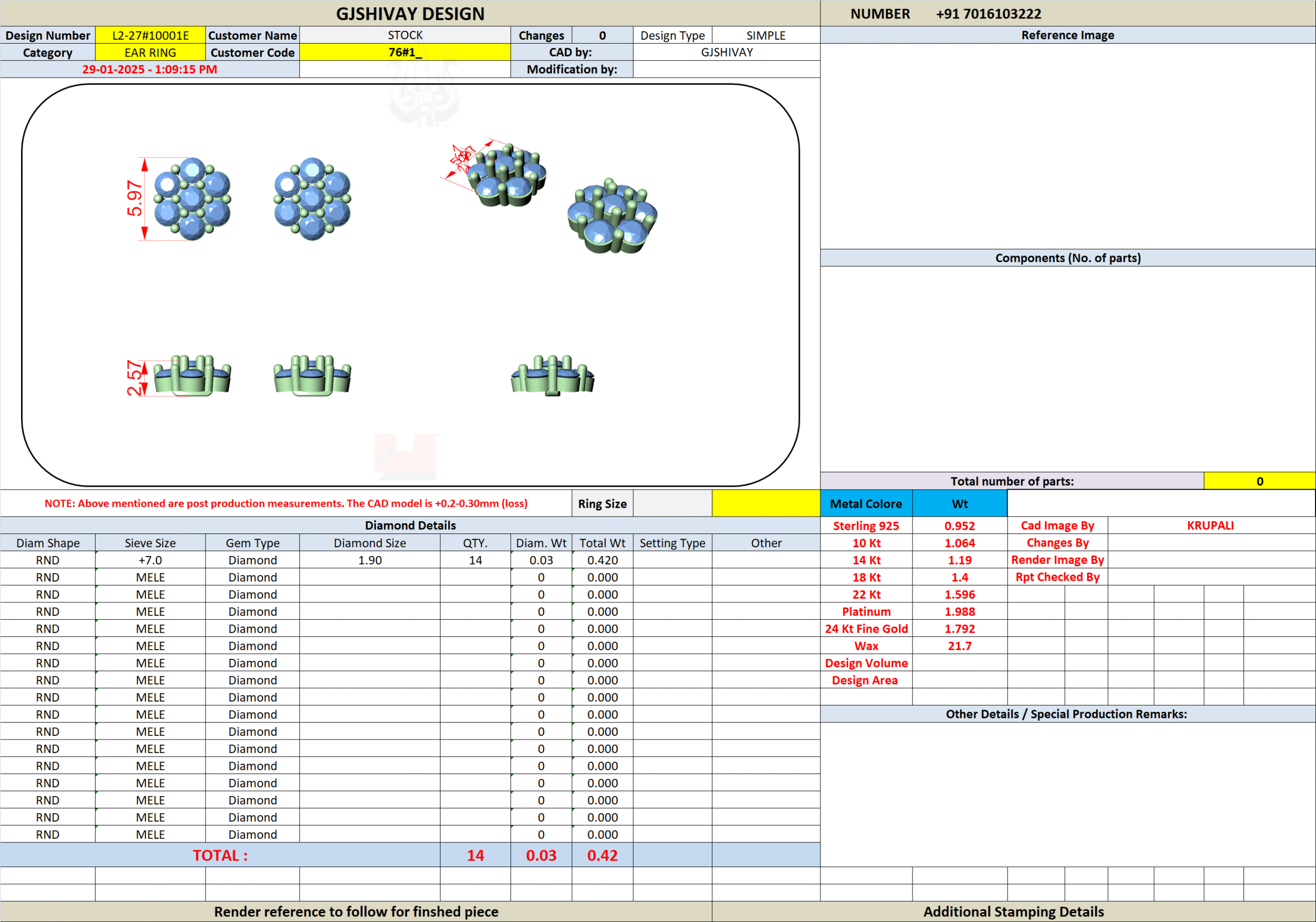1316x922 pixels.
Task: Click the +7.0 Sieve Size cell
Action: 150,560
